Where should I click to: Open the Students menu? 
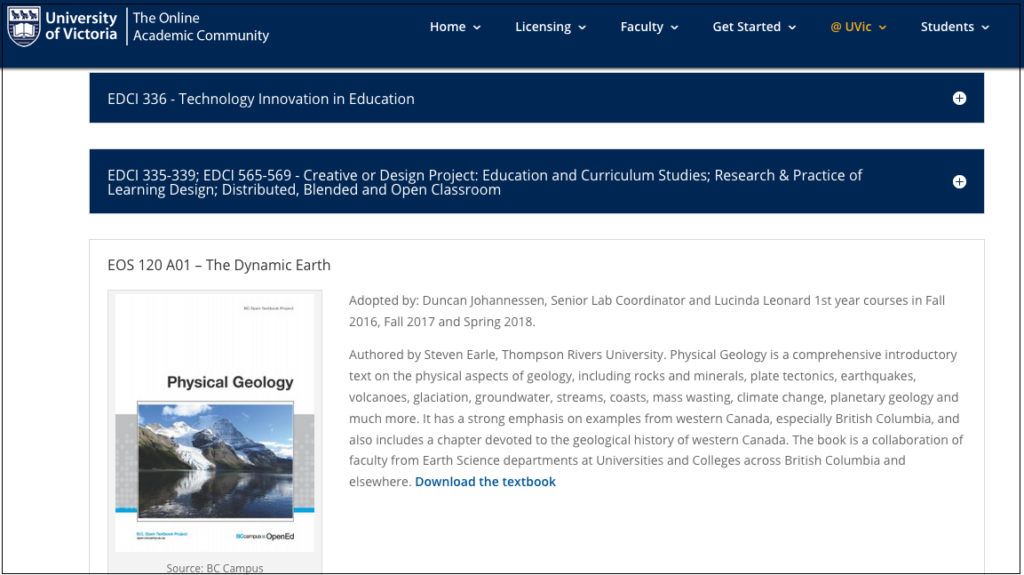pos(955,27)
